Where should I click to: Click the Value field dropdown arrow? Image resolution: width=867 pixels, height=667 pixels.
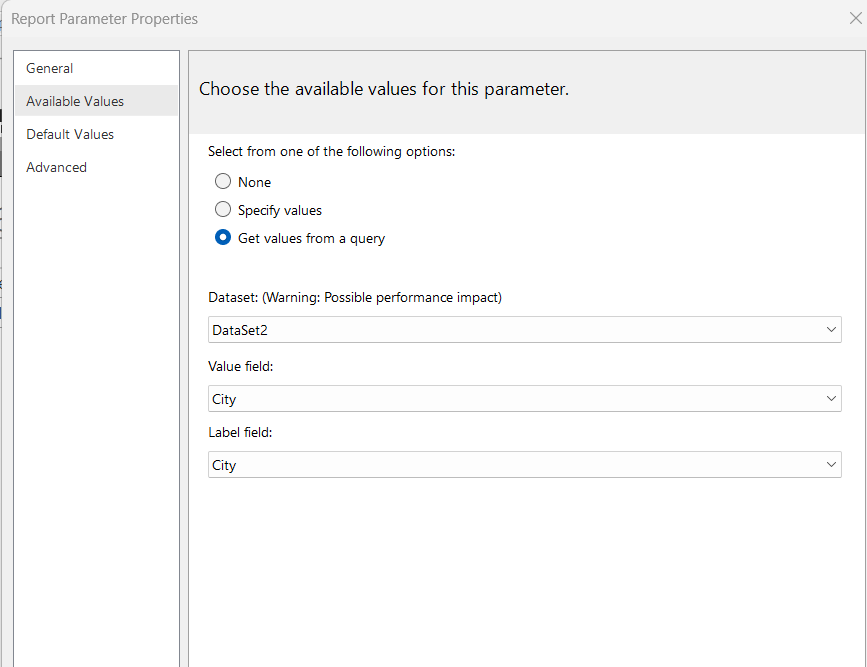pos(831,399)
